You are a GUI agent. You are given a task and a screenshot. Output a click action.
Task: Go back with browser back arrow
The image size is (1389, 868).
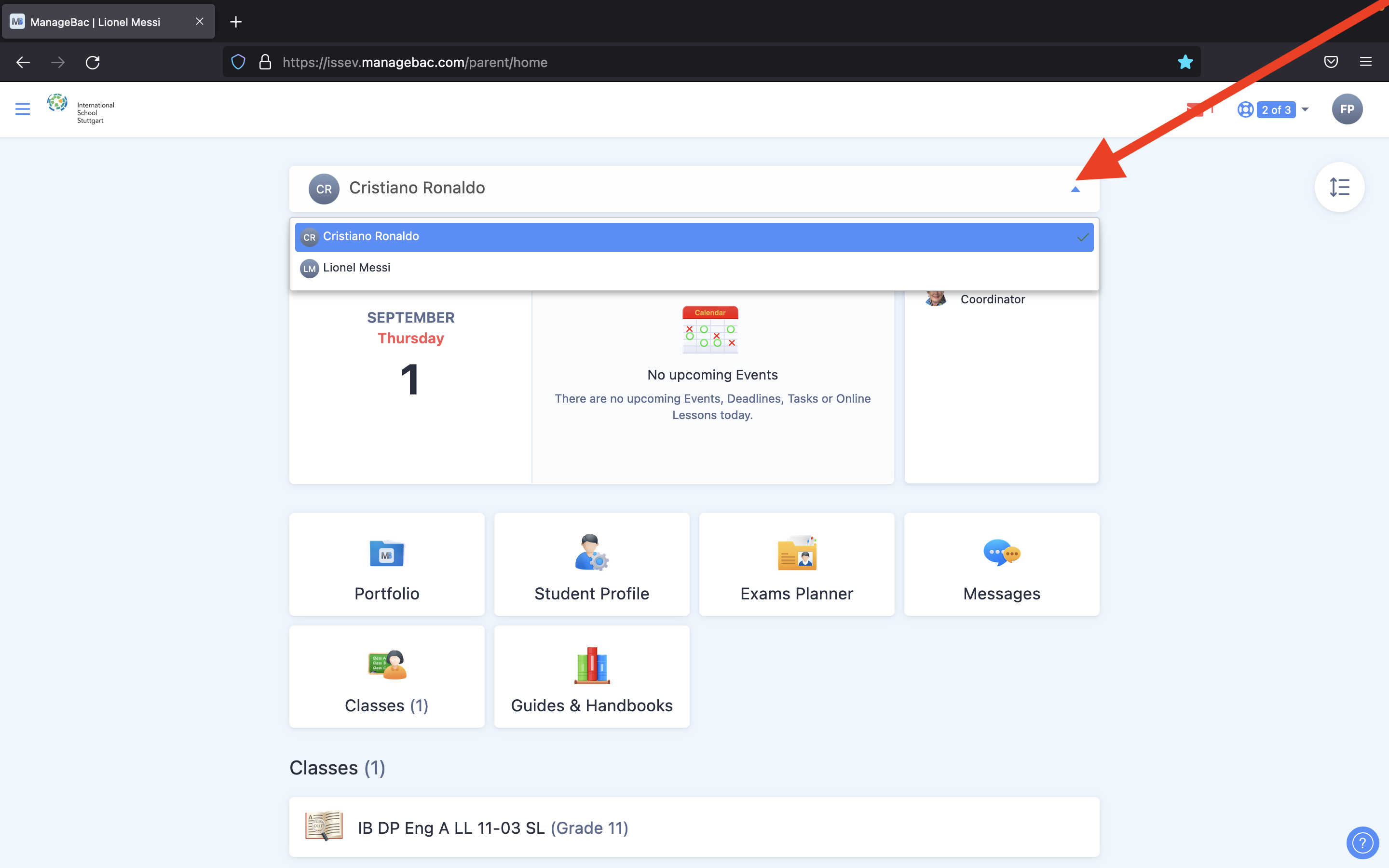(x=23, y=62)
